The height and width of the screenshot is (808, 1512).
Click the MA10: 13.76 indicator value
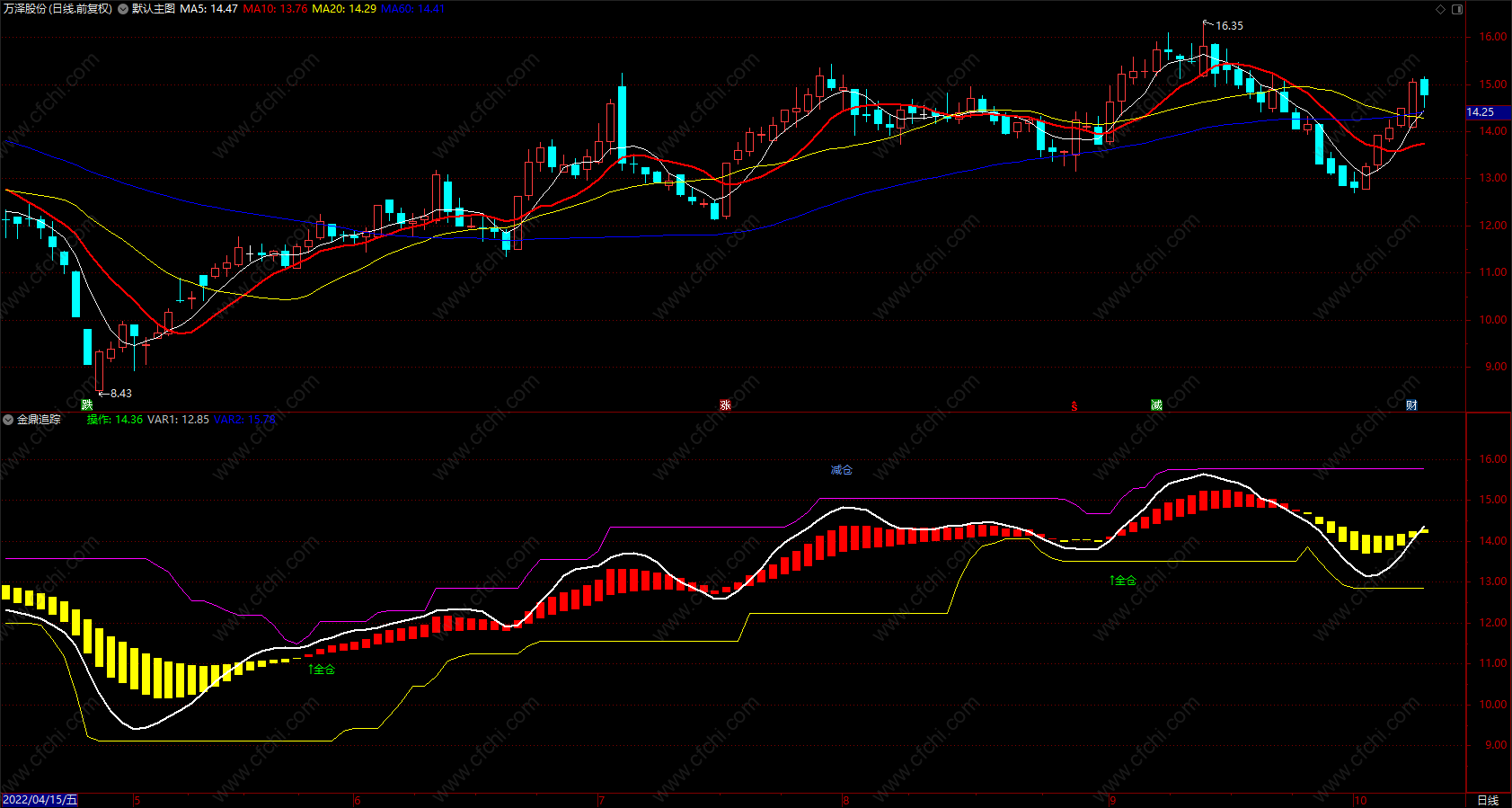pos(275,9)
